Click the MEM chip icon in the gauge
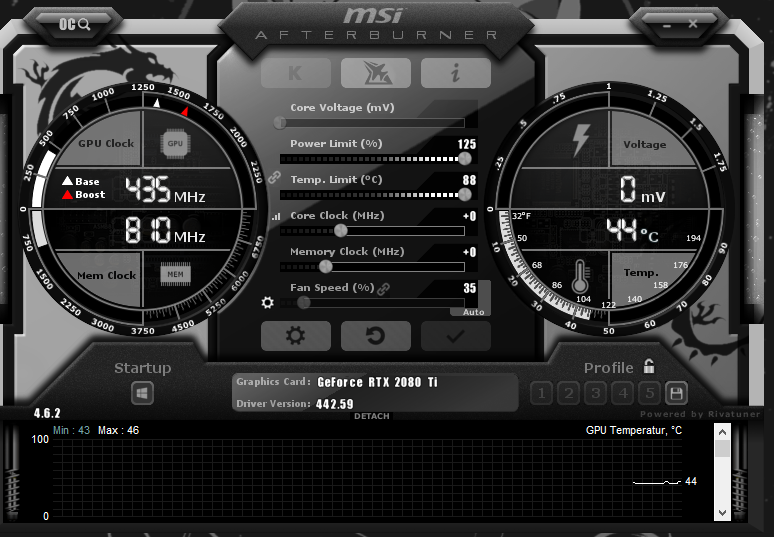774x537 pixels. pos(175,274)
